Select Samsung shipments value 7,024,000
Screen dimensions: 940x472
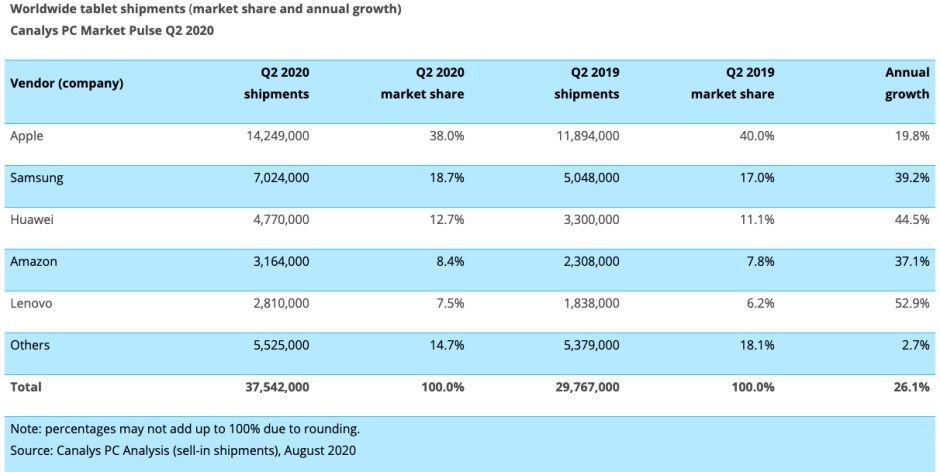tap(281, 178)
